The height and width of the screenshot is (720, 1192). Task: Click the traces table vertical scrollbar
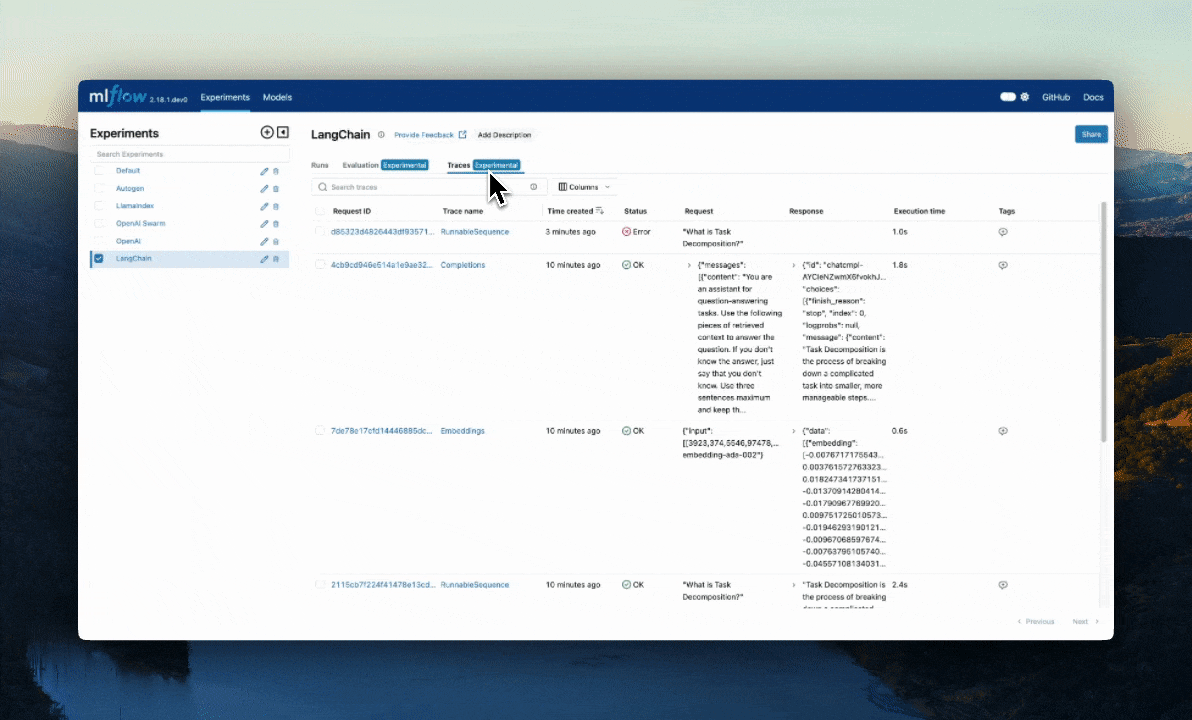click(x=1104, y=322)
